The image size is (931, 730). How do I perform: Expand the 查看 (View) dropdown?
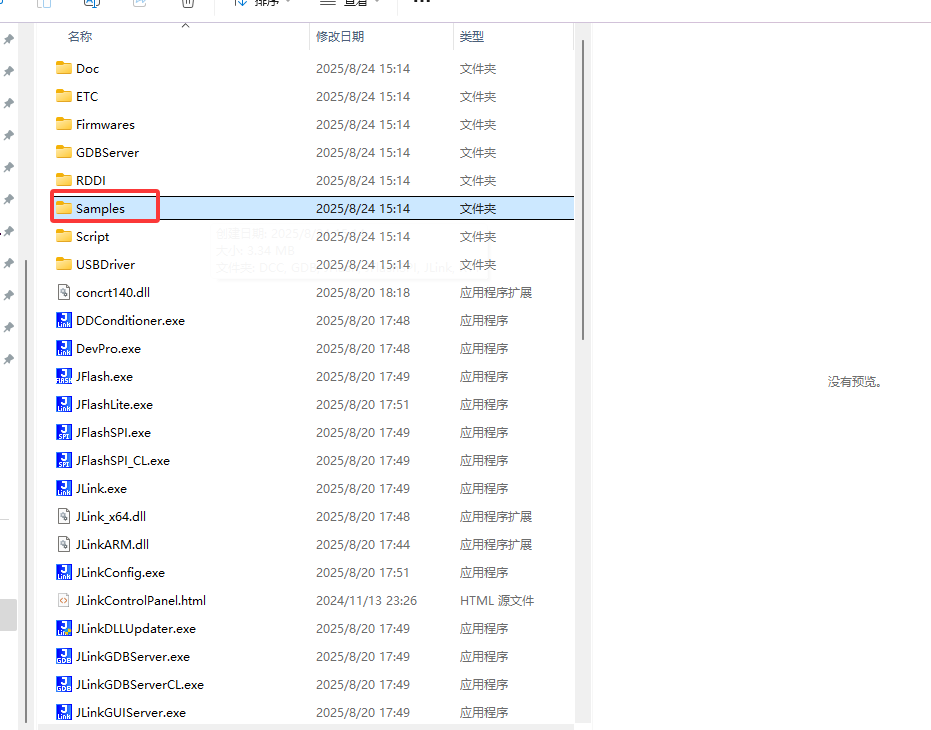pyautogui.click(x=352, y=3)
